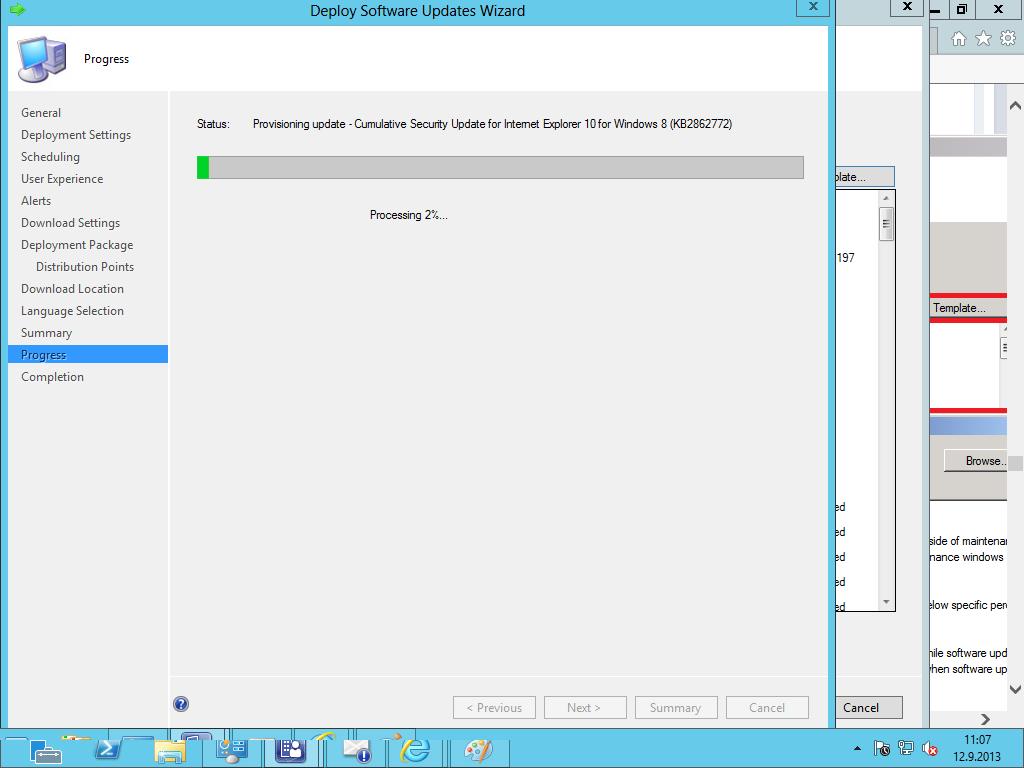Click the wizard's computer icon in header

pyautogui.click(x=42, y=59)
